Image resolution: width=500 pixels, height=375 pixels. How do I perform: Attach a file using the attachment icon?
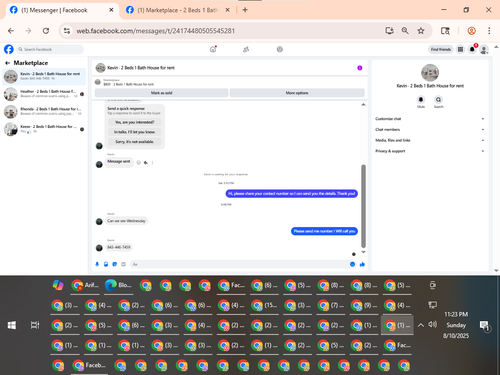click(106, 264)
